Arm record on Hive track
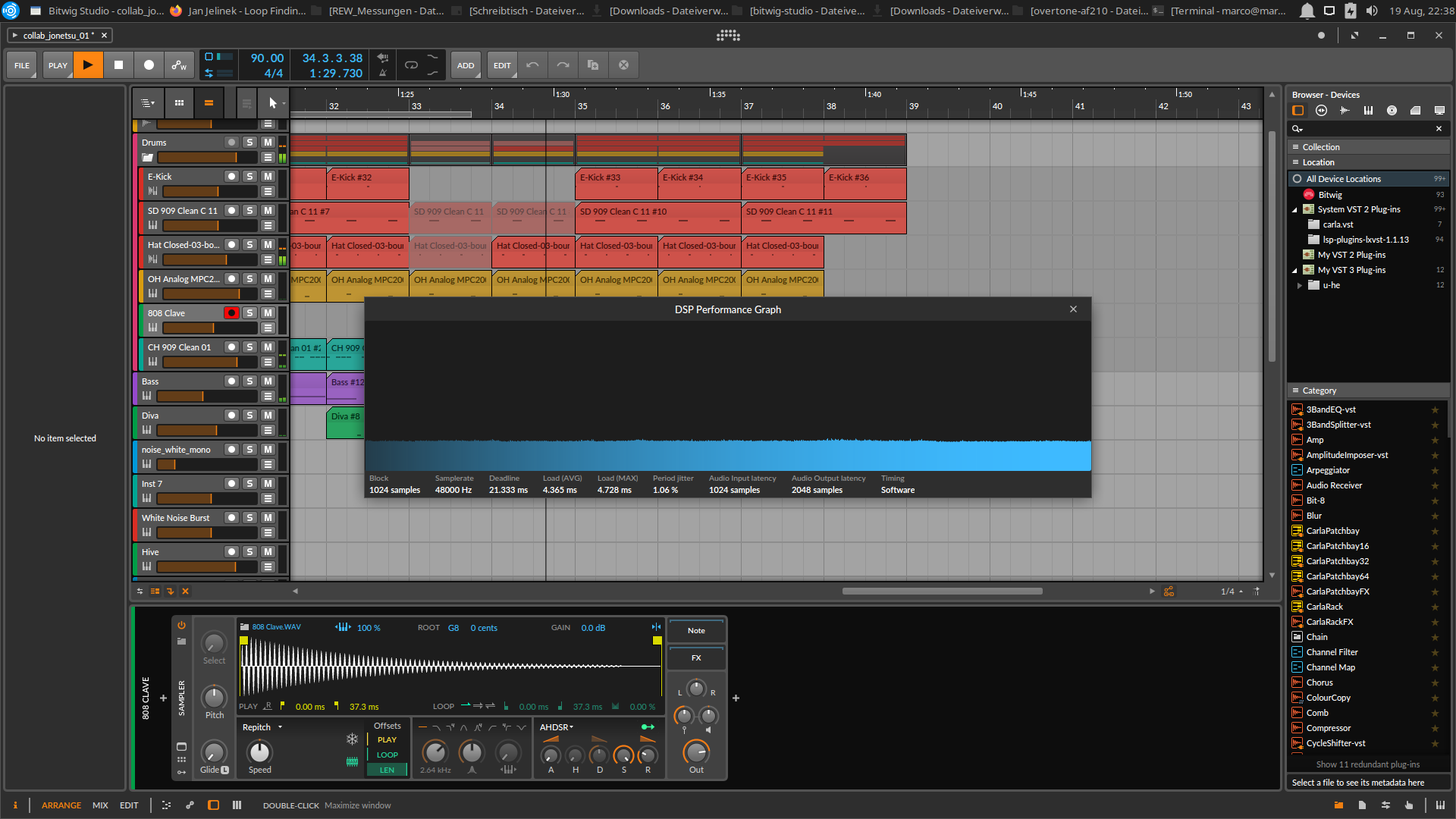Screen dimensions: 1456x819 coord(232,552)
